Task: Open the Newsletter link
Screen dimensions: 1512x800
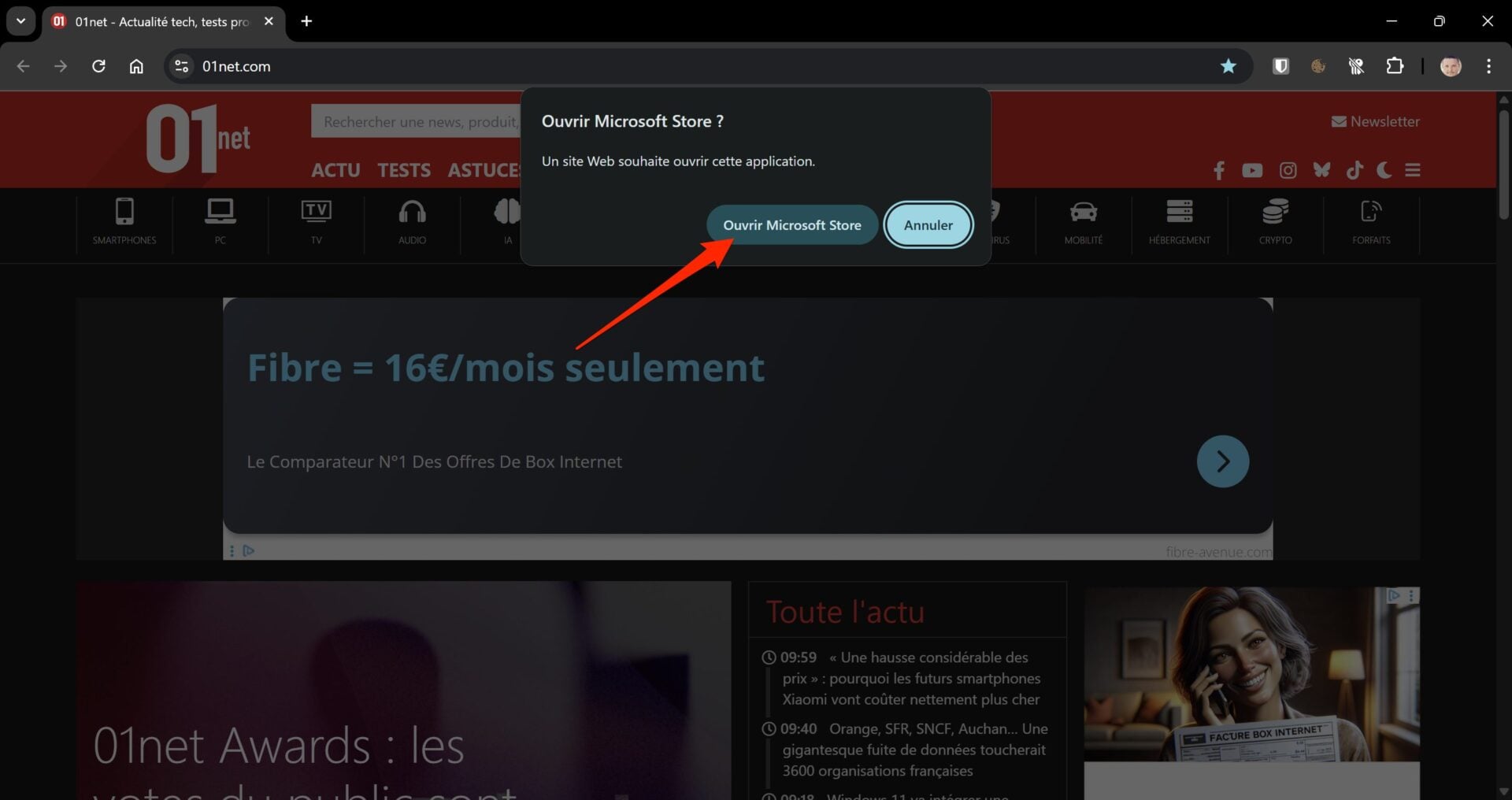Action: tap(1375, 121)
